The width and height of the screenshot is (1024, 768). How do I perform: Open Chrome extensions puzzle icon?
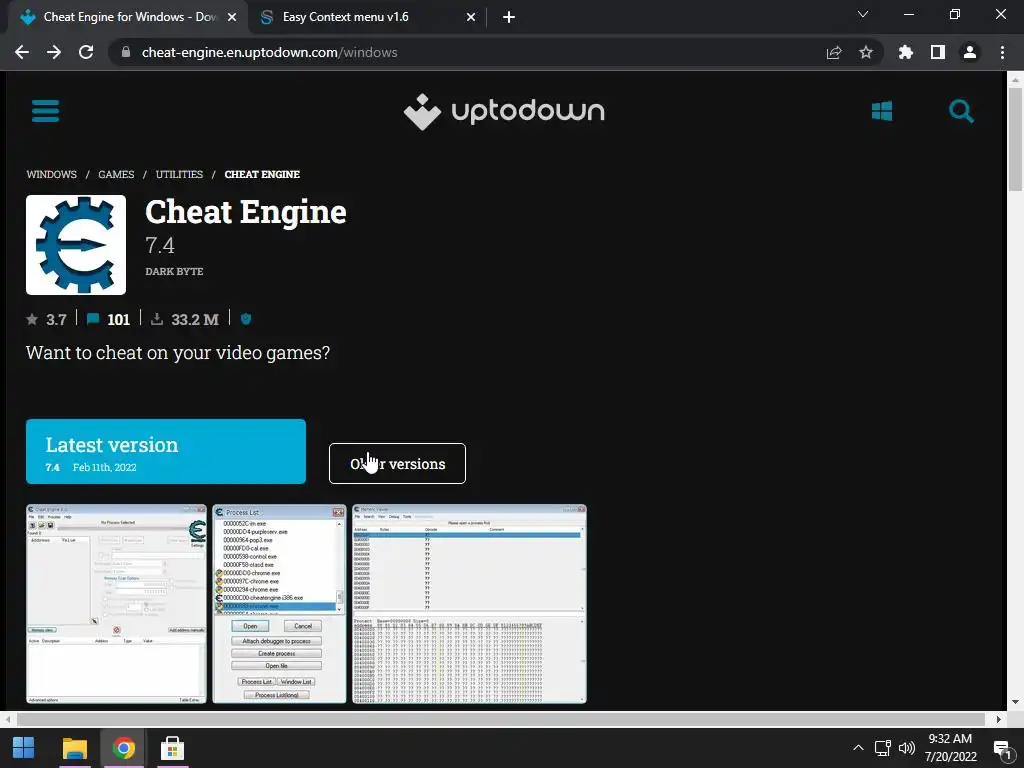click(x=906, y=52)
